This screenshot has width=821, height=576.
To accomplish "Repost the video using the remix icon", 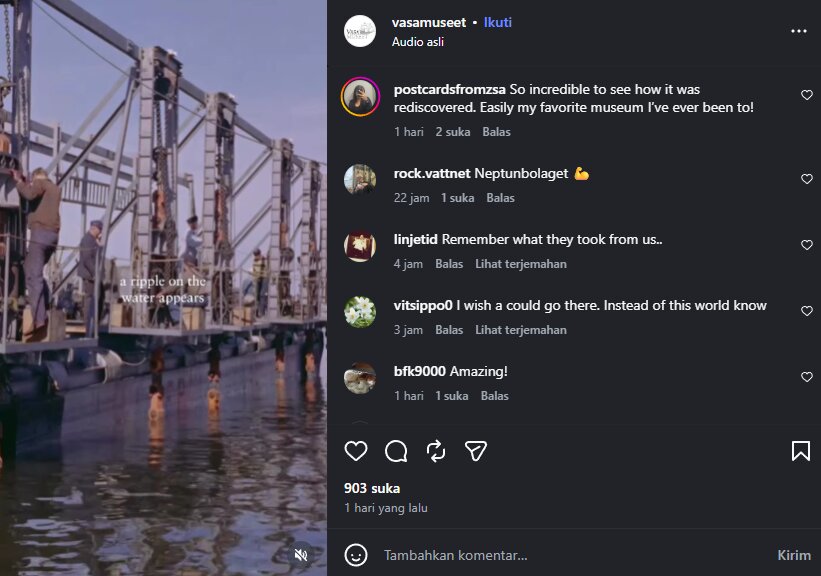I will point(435,452).
